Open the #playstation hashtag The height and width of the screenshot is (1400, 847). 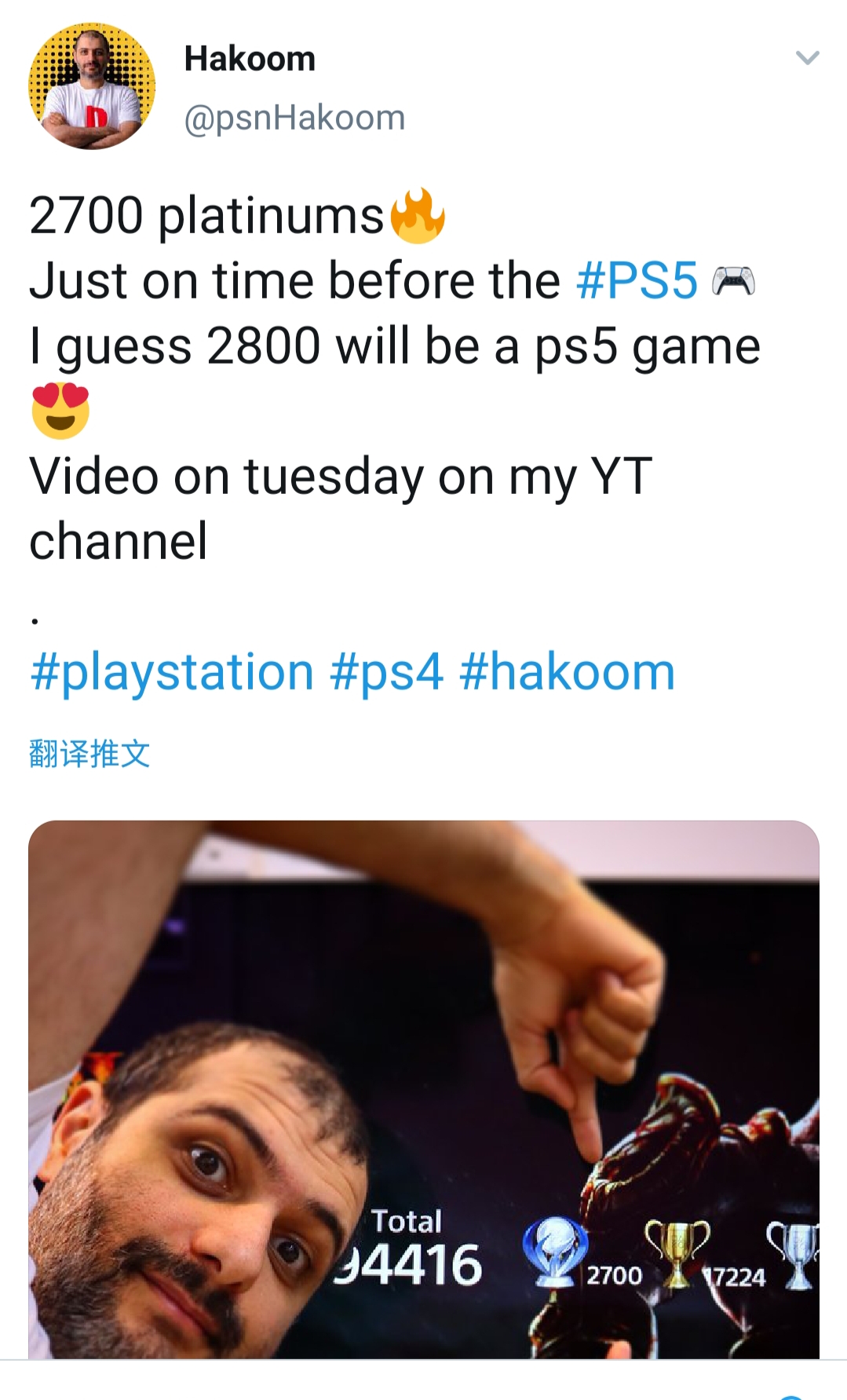pos(172,673)
